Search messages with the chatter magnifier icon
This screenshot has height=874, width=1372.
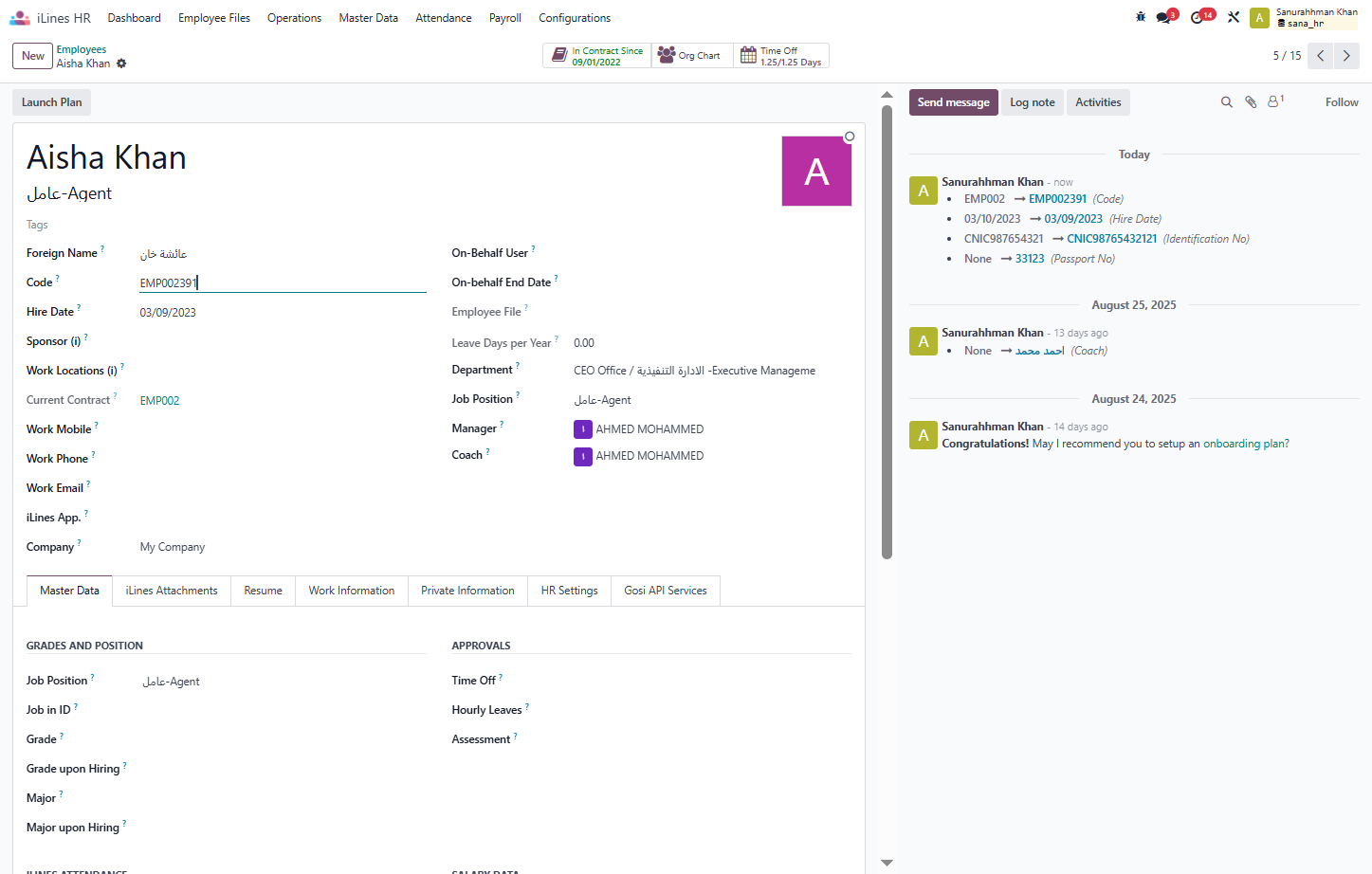(x=1226, y=102)
